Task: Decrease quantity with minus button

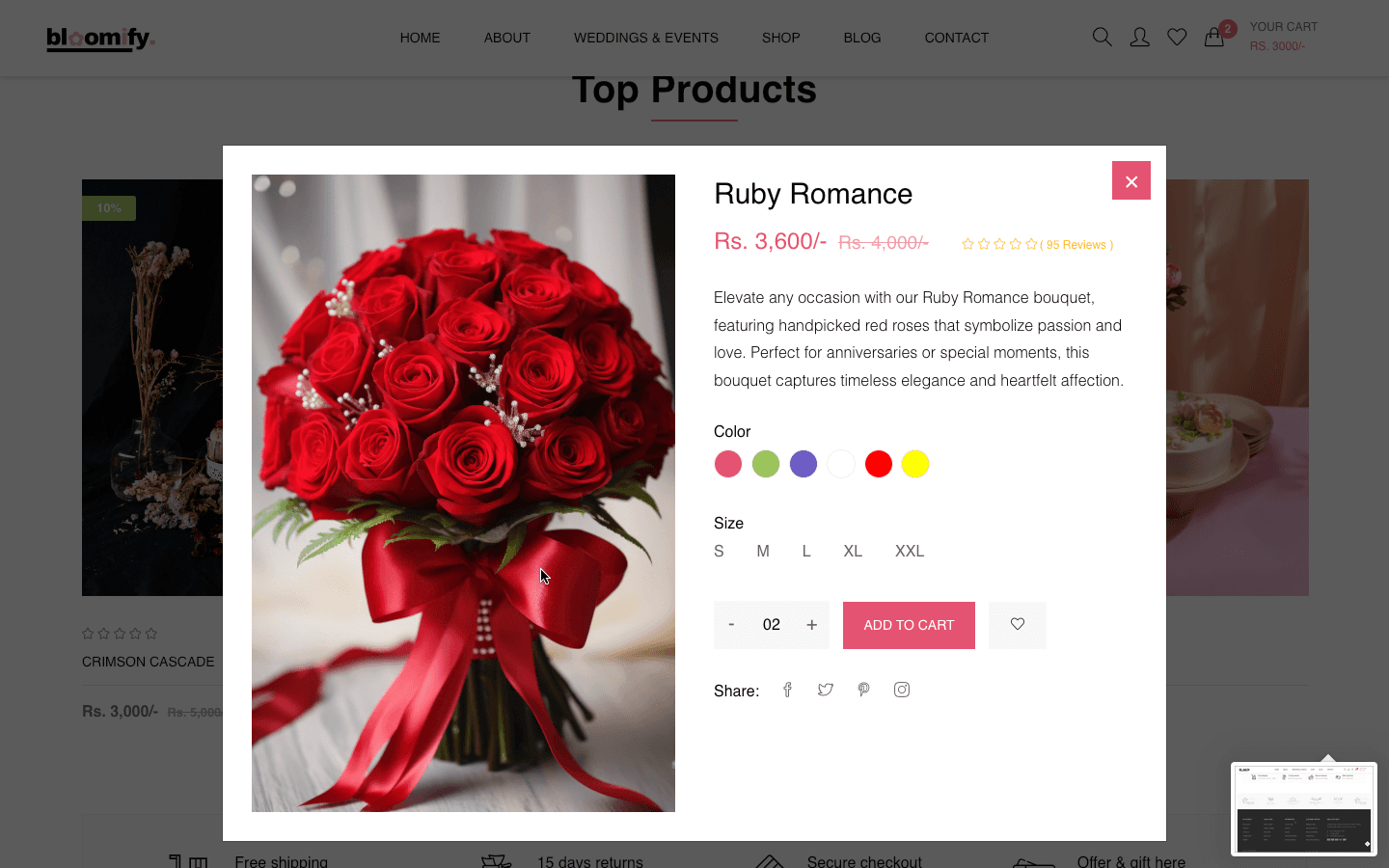Action: click(731, 625)
